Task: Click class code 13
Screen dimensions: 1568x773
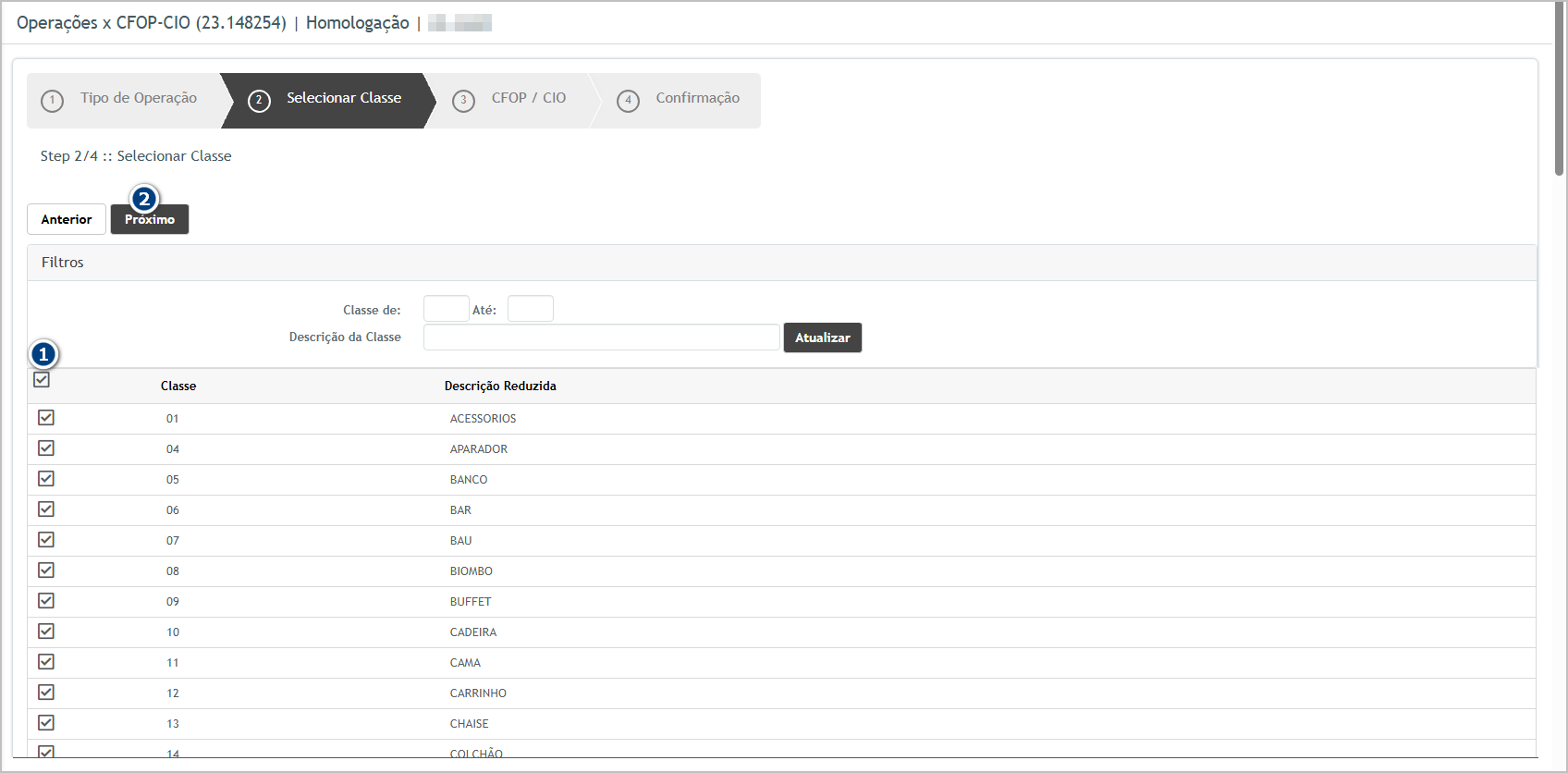Action: coord(173,724)
